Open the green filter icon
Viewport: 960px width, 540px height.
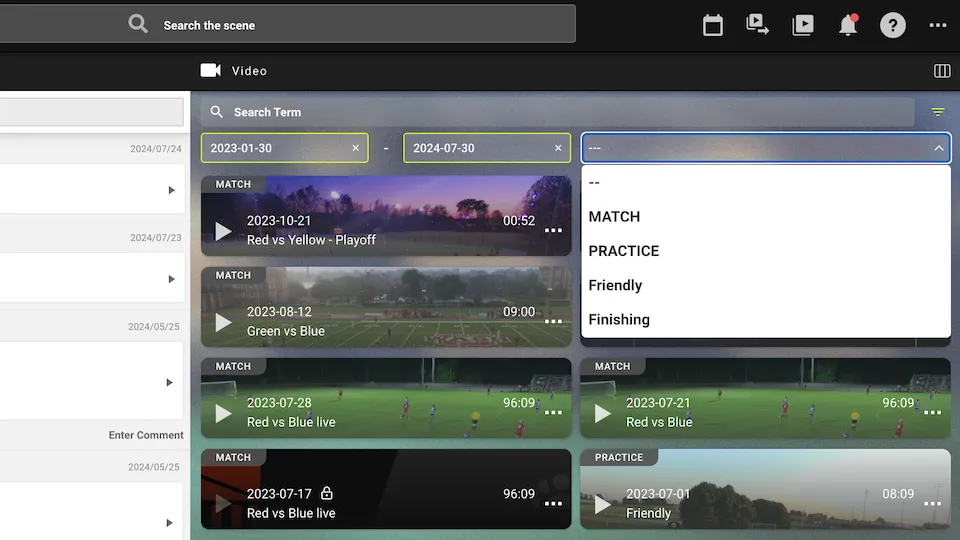(938, 112)
